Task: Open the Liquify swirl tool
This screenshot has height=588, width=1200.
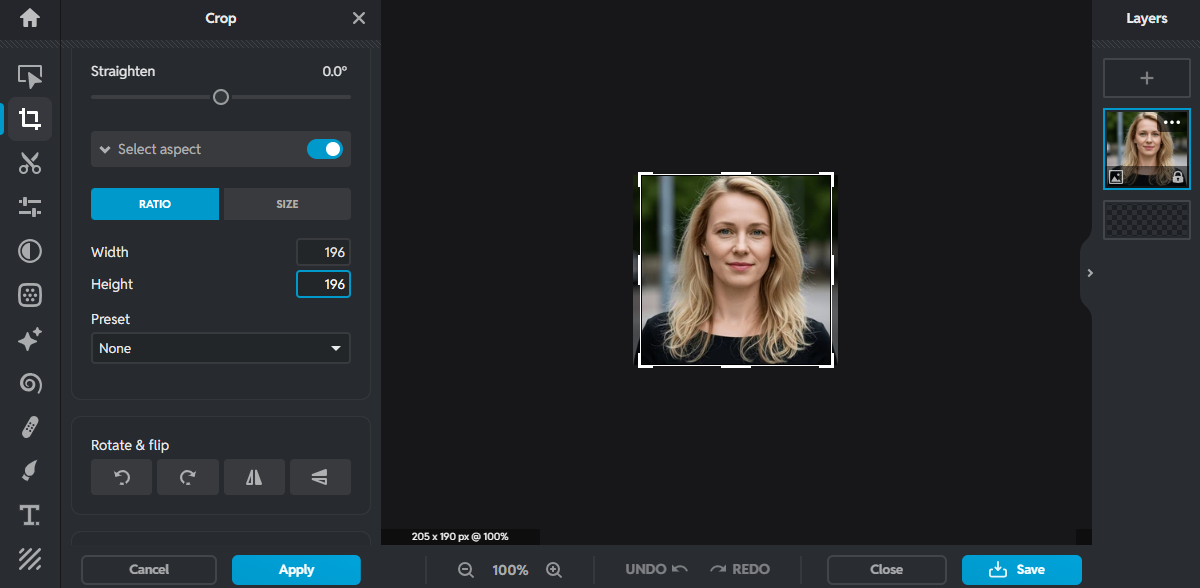Action: pos(30,383)
